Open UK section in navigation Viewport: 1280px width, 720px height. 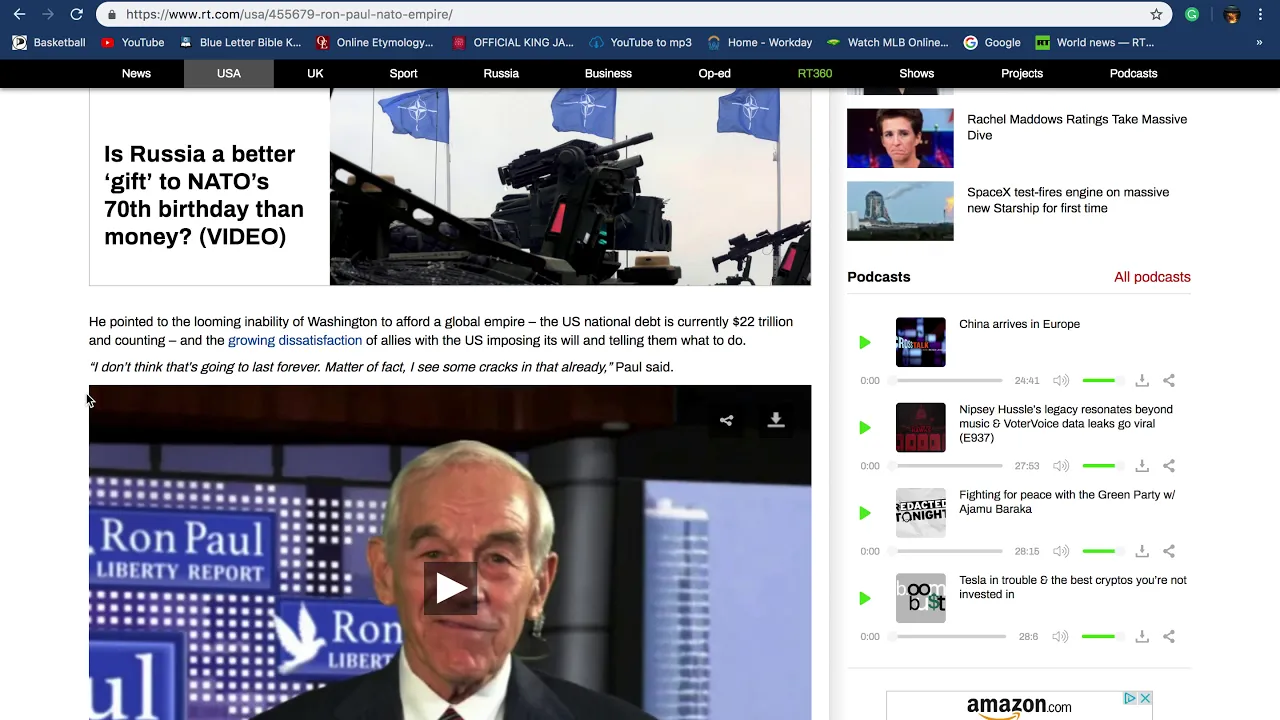point(315,74)
